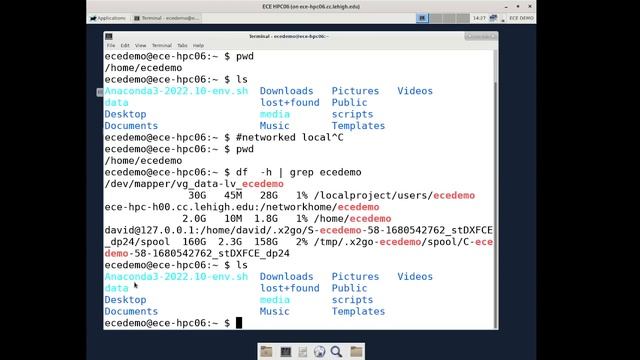The image size is (640, 360).
Task: Click "Anaconda3-2022.10-env.sh" in the first ls output
Action: pyautogui.click(x=176, y=91)
